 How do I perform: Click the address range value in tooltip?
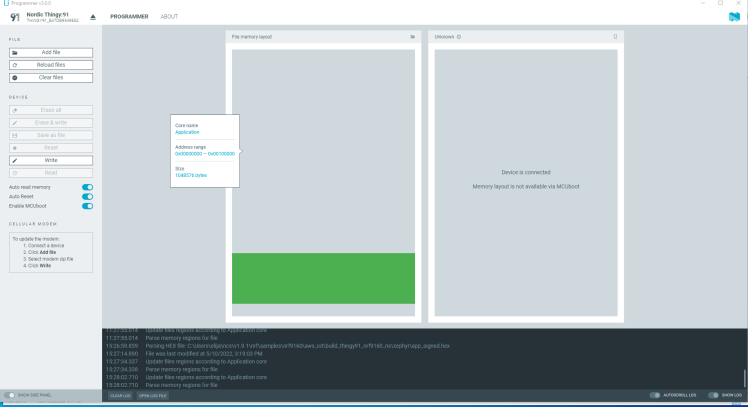(x=205, y=154)
